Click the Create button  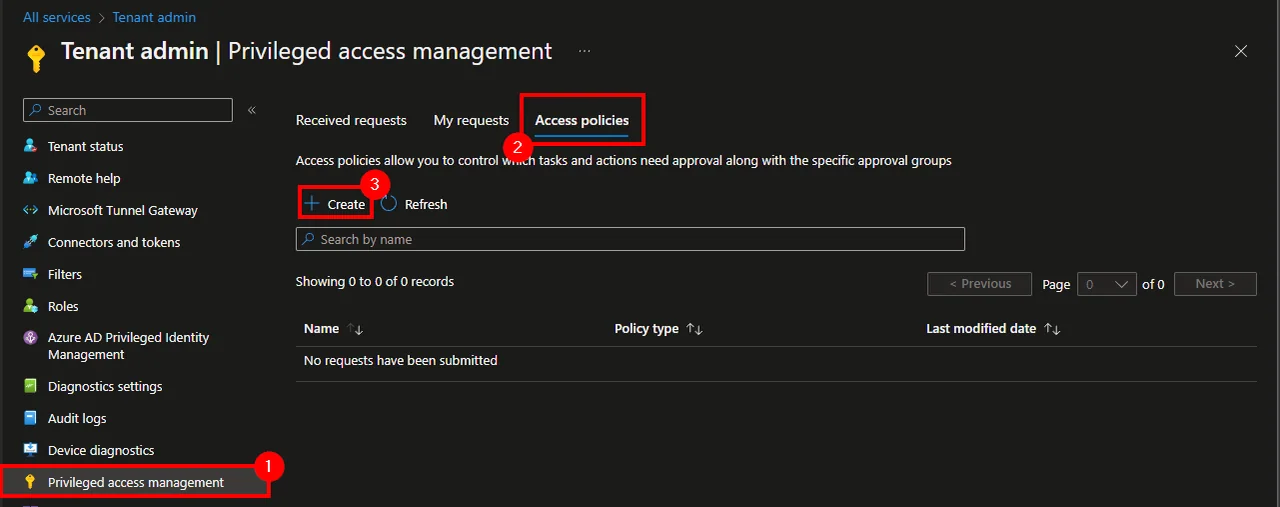point(335,204)
